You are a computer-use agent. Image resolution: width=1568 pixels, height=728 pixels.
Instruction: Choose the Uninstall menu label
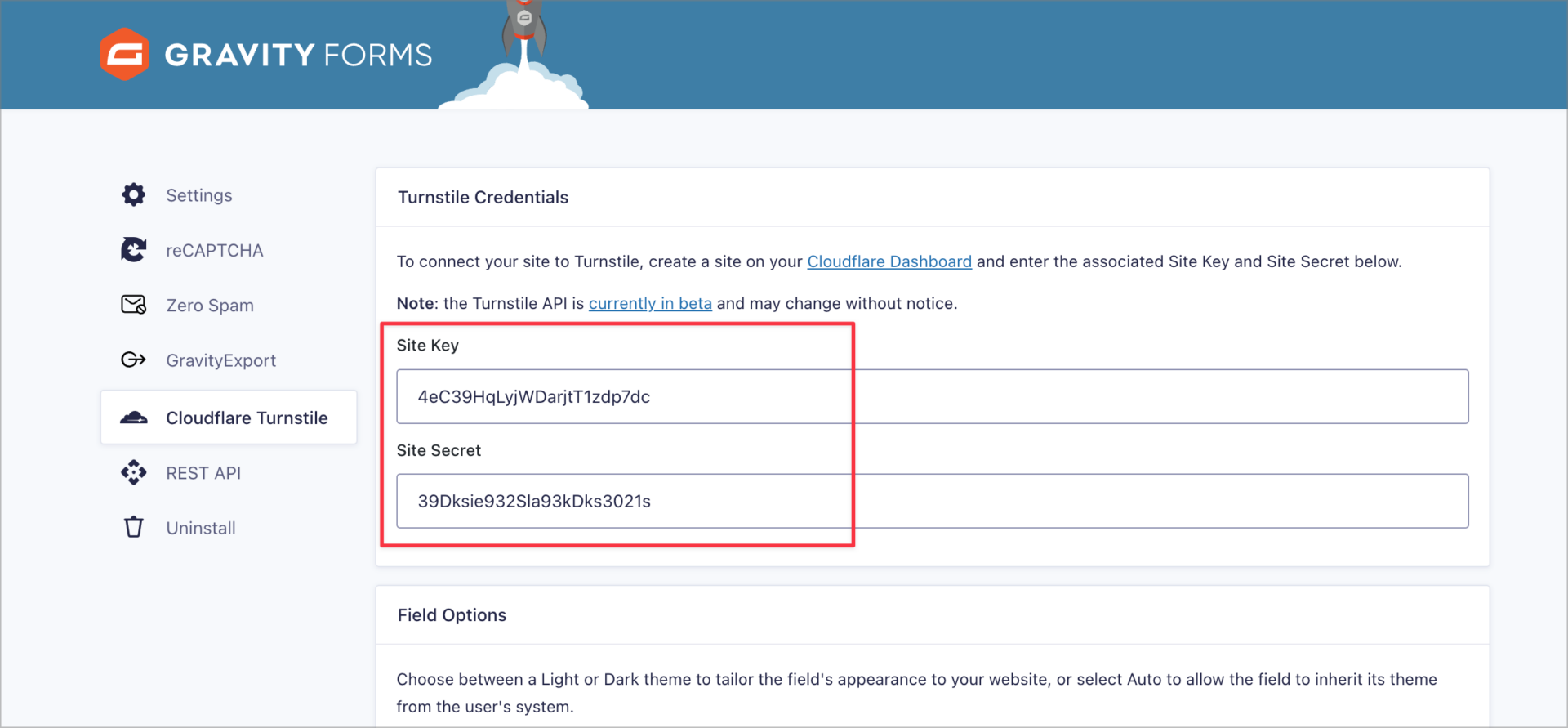coord(201,528)
